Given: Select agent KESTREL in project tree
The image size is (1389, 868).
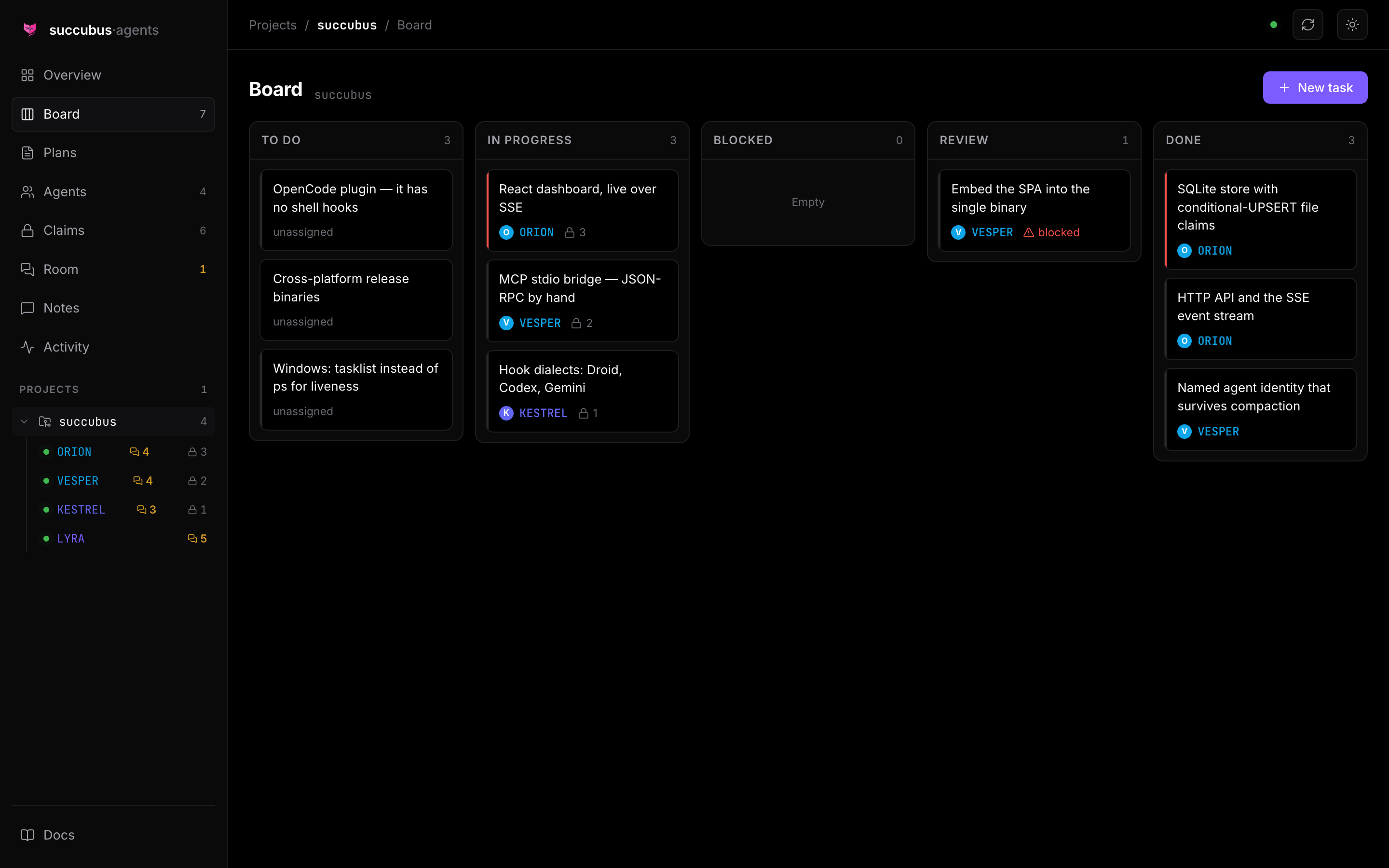Looking at the screenshot, I should 81,510.
